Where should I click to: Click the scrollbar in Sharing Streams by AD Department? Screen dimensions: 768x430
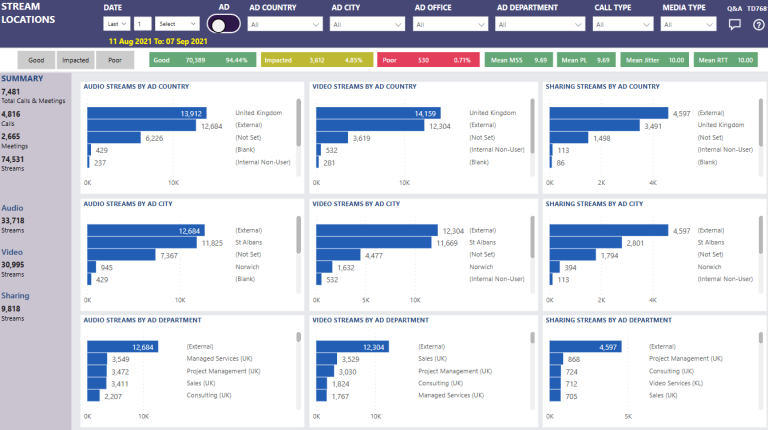761,337
